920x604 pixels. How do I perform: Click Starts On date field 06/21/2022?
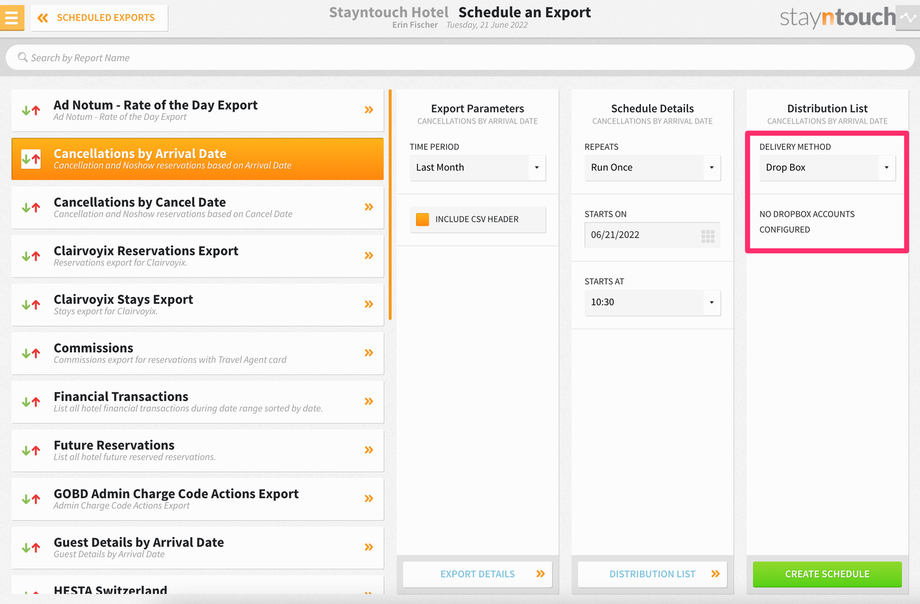click(652, 235)
